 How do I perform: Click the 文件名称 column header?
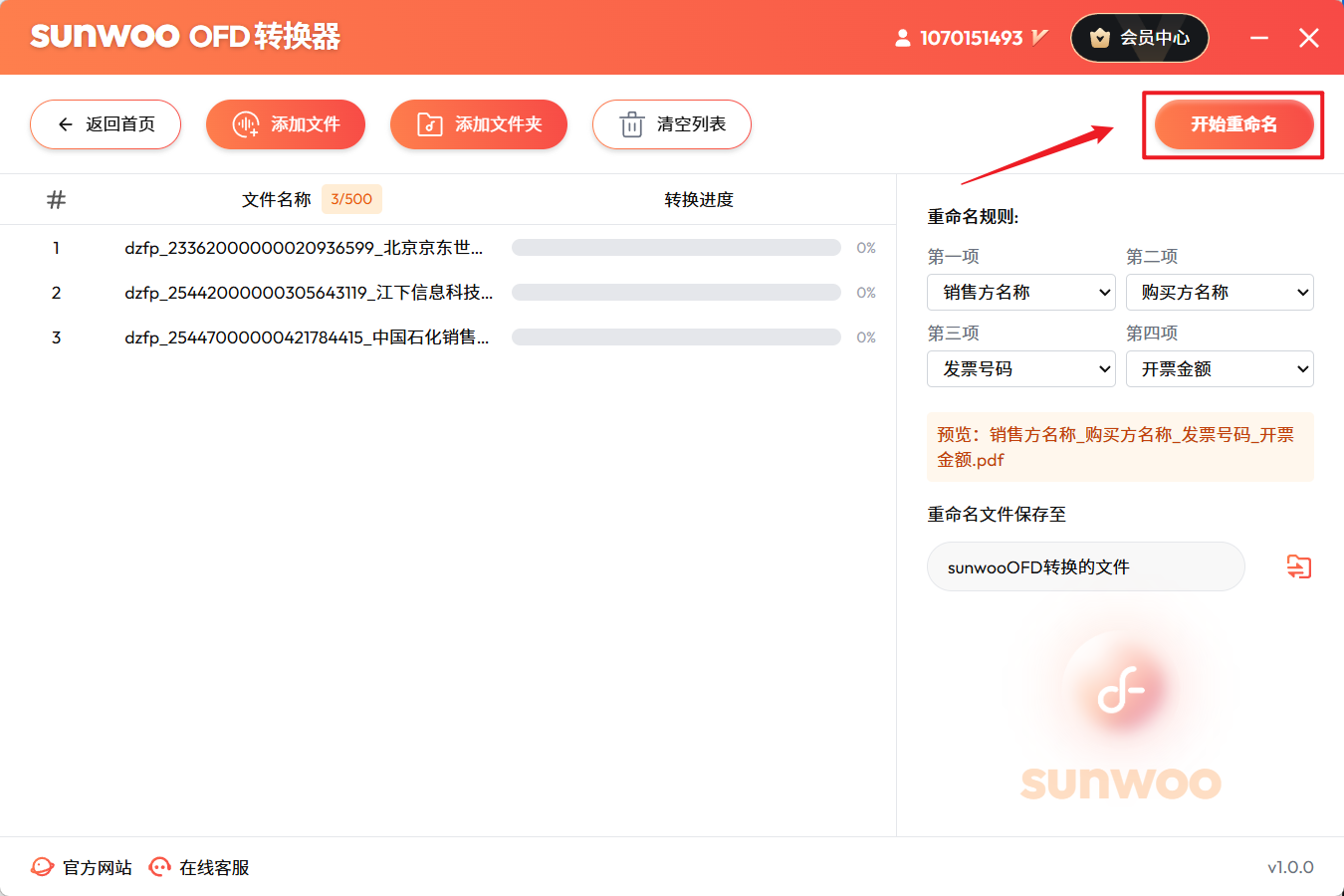[x=277, y=200]
